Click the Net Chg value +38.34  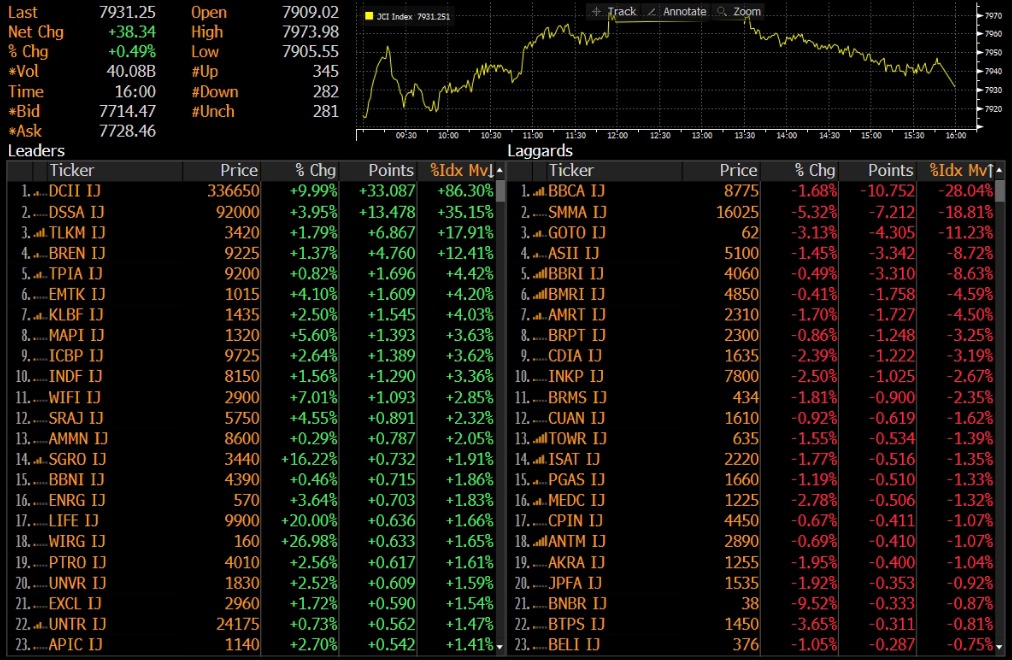[x=132, y=32]
